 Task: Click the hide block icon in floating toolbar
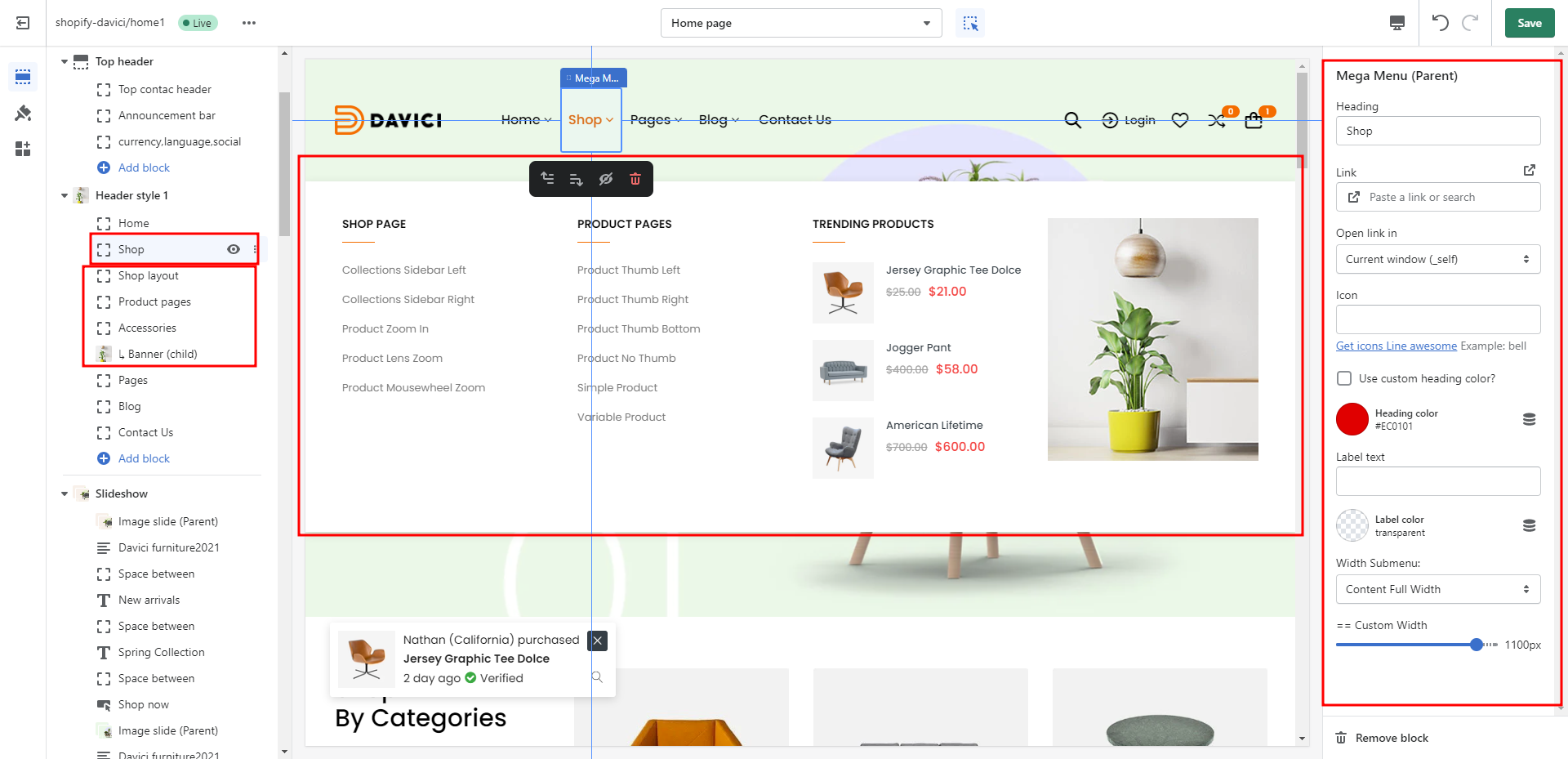click(x=606, y=179)
